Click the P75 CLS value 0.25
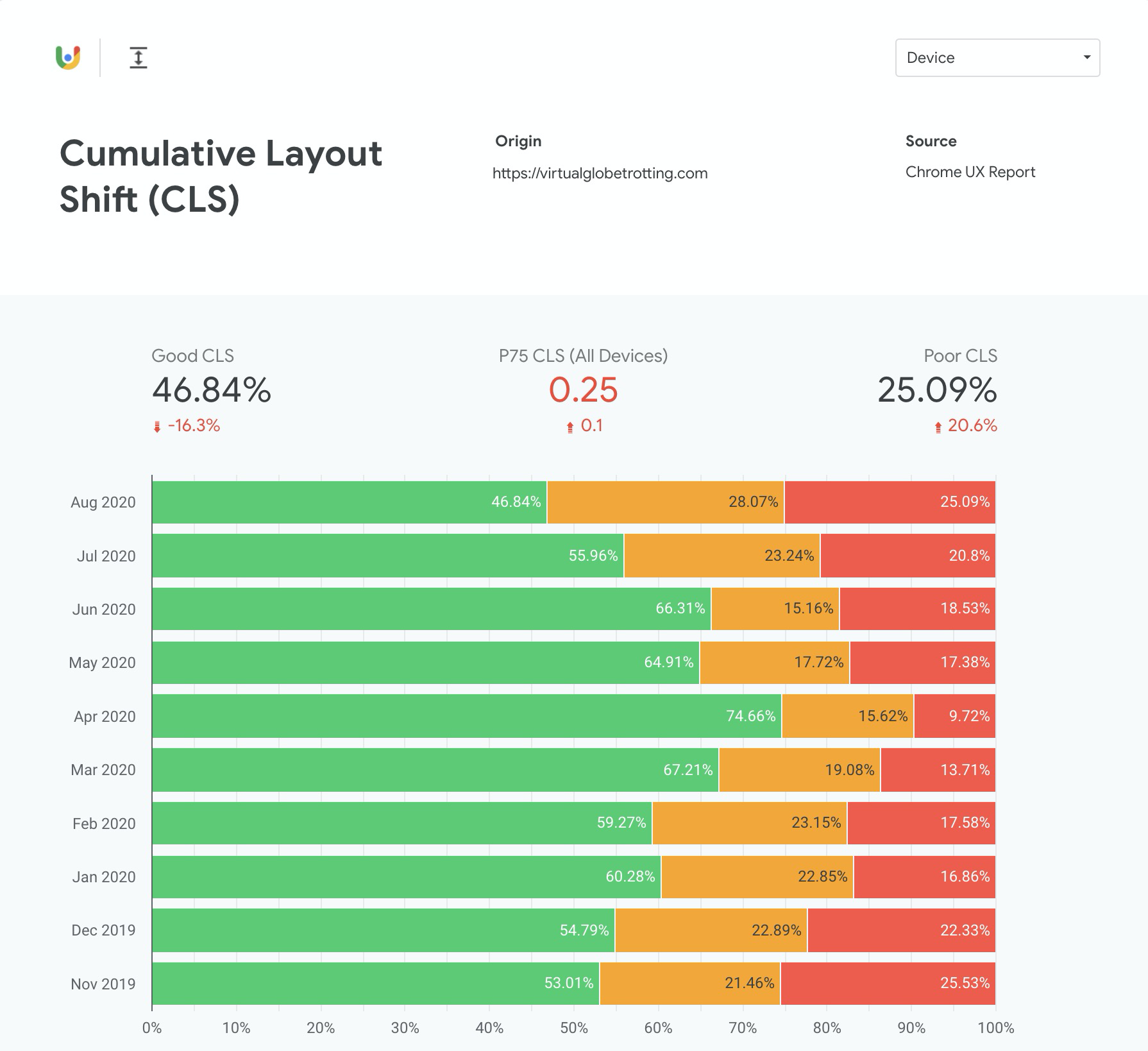The image size is (1148, 1051). point(583,390)
